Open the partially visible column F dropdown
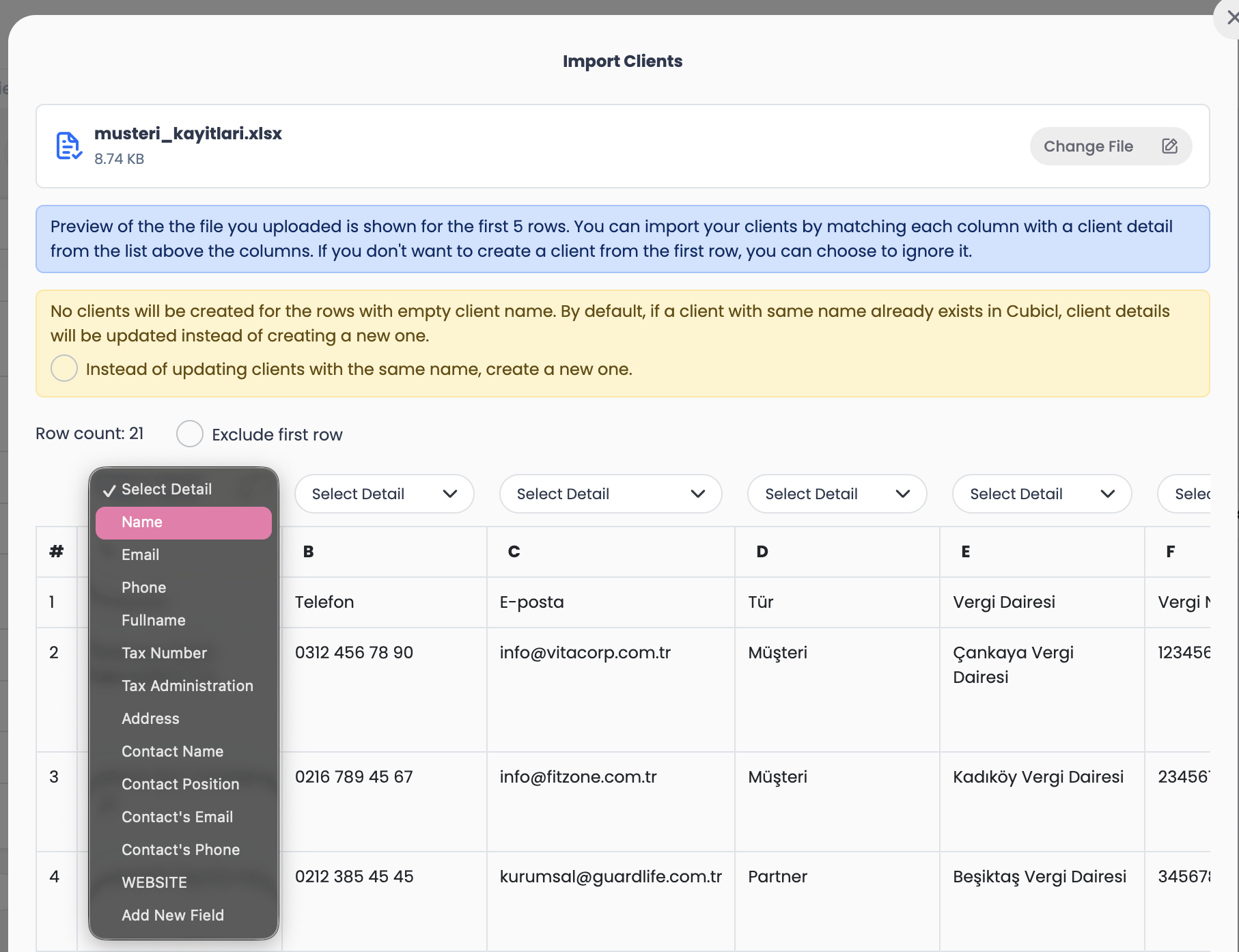This screenshot has height=952, width=1239. pyautogui.click(x=1188, y=494)
